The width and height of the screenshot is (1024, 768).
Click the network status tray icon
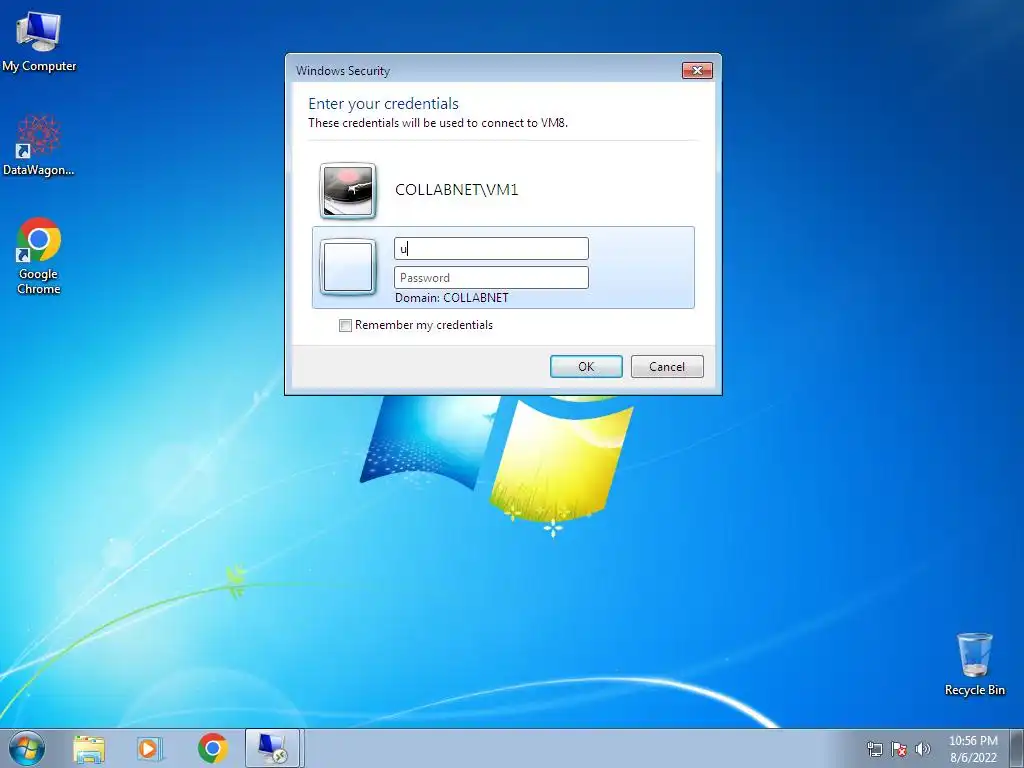pos(874,749)
